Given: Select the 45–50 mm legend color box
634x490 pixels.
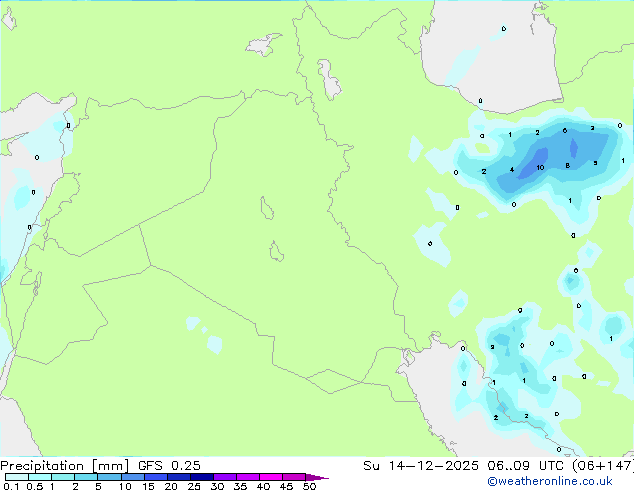Looking at the screenshot, I should [294, 477].
